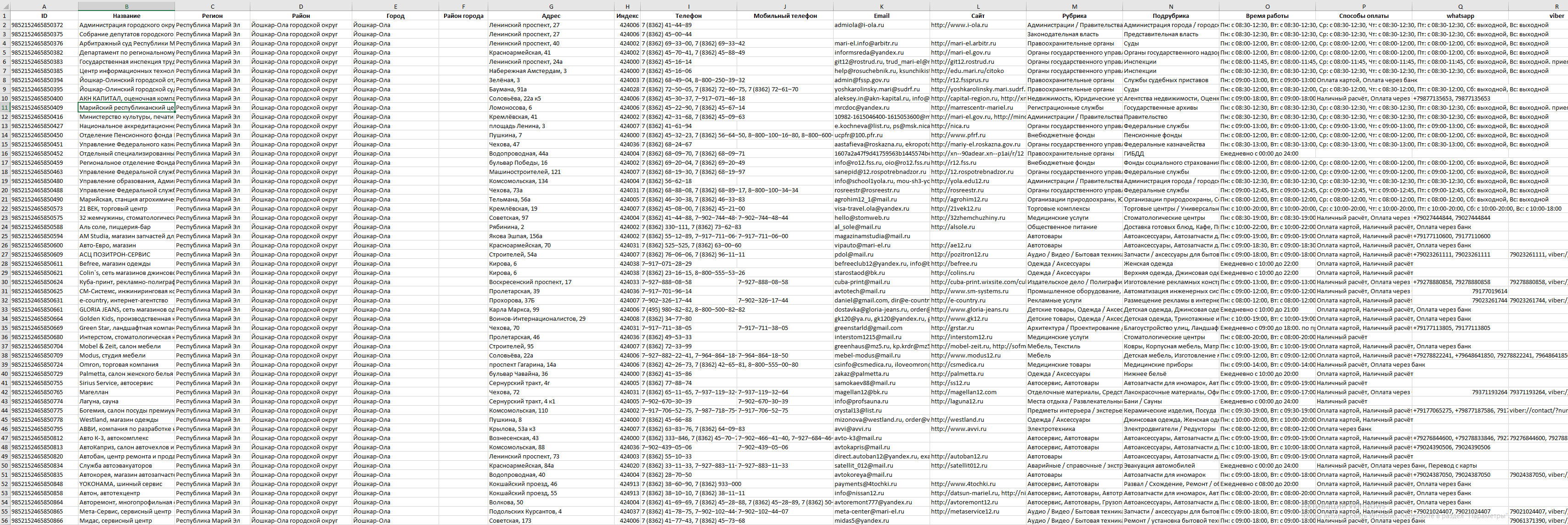This screenshot has width=1568, height=525.
Task: Select row 1 header number
Action: pyautogui.click(x=5, y=16)
